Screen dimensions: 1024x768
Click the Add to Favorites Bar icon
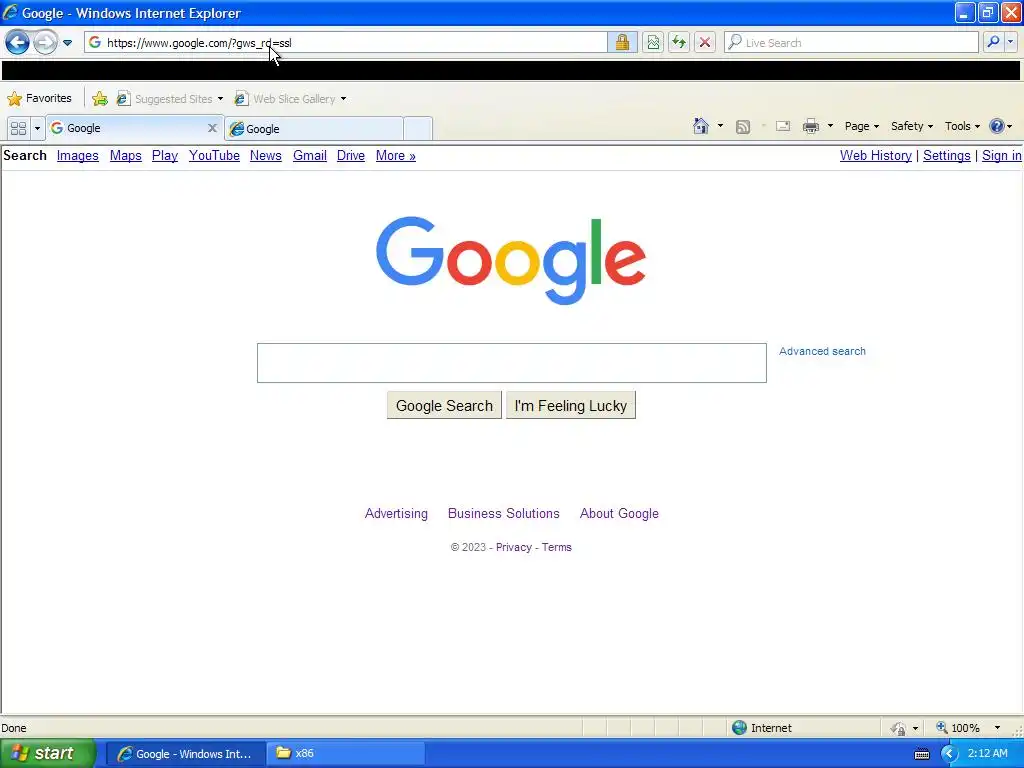coord(100,99)
